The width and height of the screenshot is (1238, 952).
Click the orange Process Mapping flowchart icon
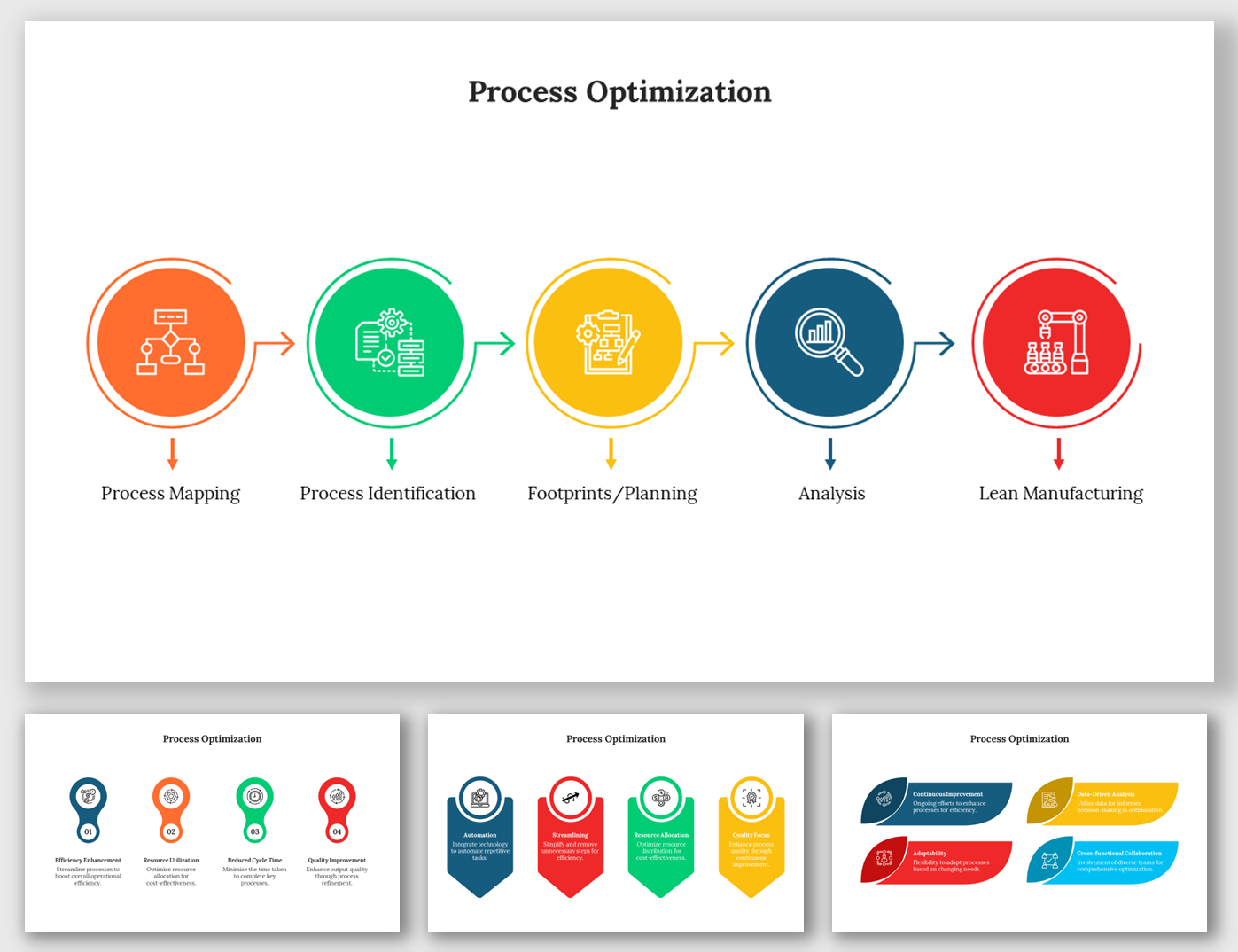tap(170, 342)
